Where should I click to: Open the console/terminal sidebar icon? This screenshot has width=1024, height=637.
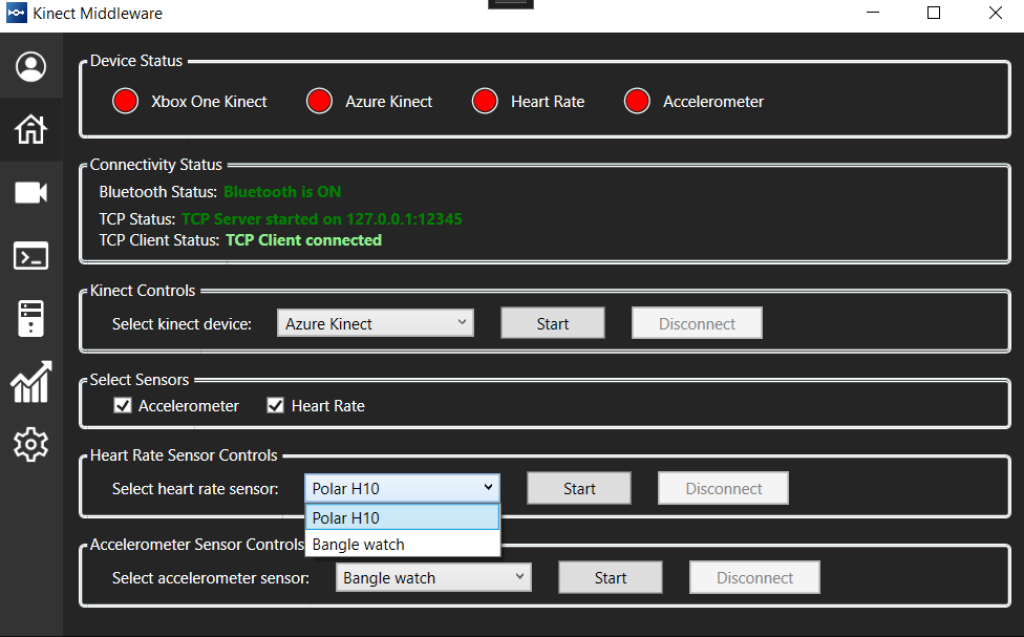pos(30,255)
